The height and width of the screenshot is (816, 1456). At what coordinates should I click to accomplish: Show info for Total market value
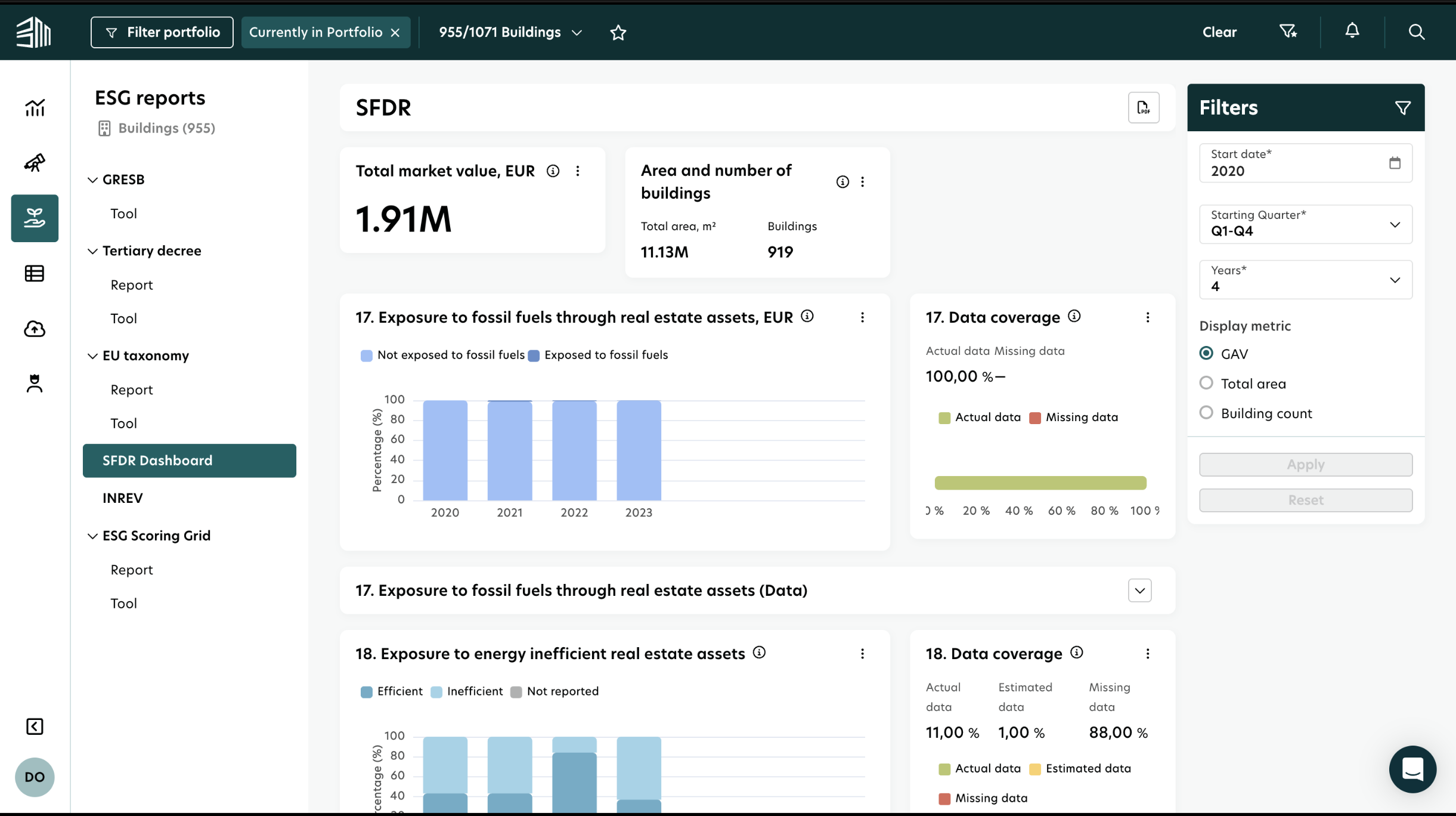tap(553, 171)
